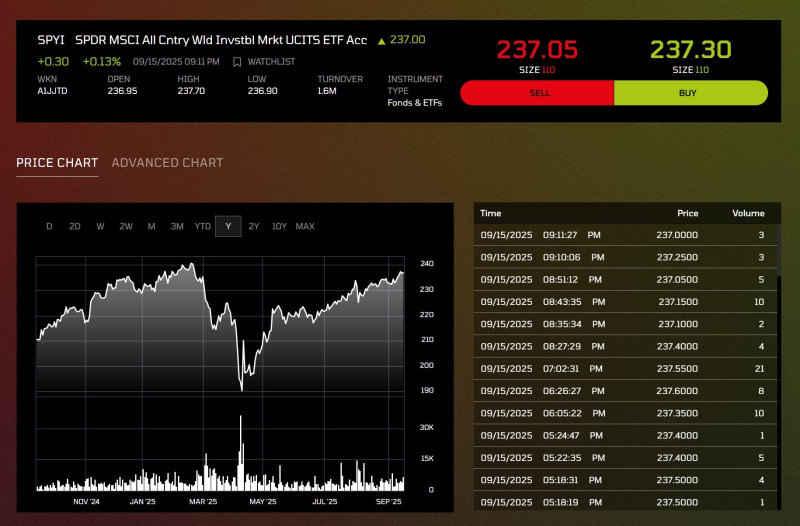Select the 2D chart range

click(x=75, y=226)
